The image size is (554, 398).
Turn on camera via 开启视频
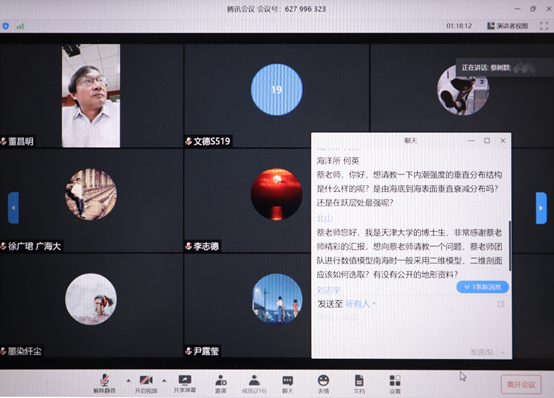click(x=146, y=383)
